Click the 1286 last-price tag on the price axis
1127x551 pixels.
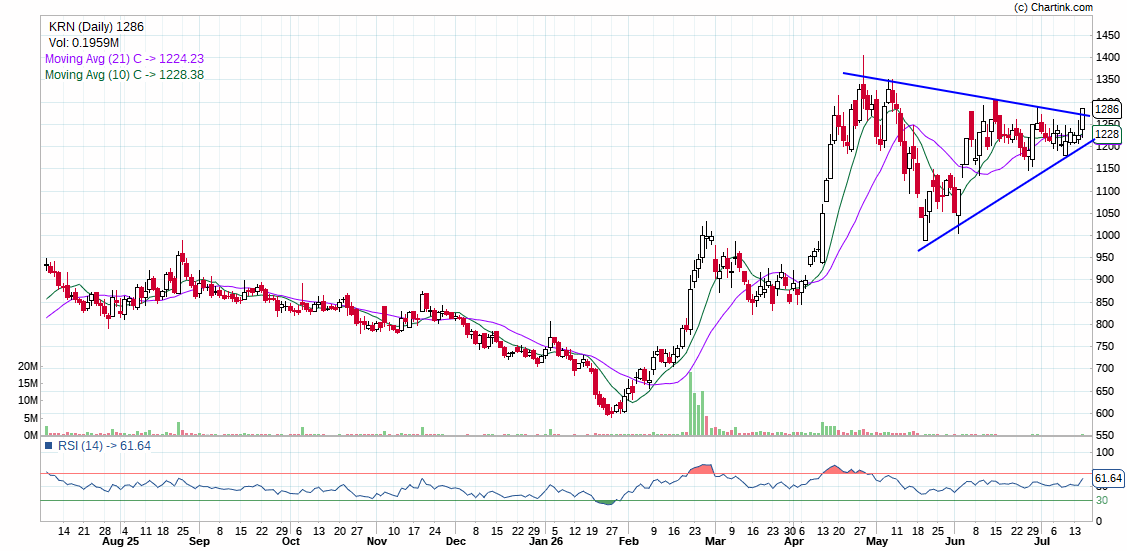1106,109
